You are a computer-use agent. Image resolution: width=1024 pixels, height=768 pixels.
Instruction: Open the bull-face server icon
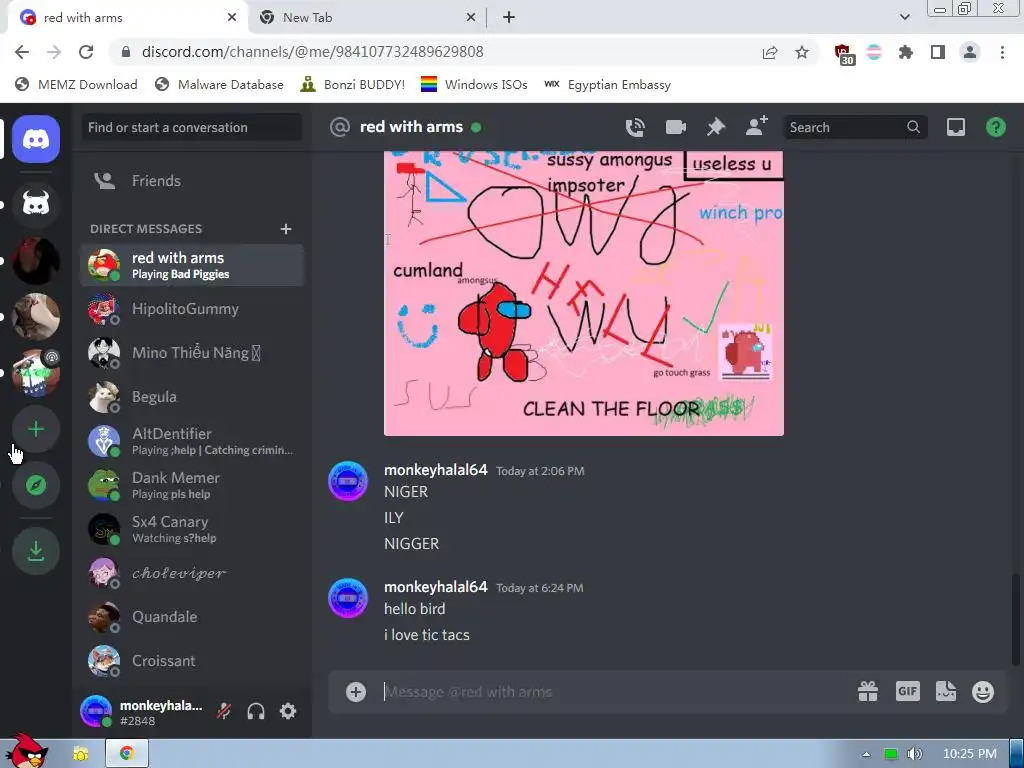36,205
